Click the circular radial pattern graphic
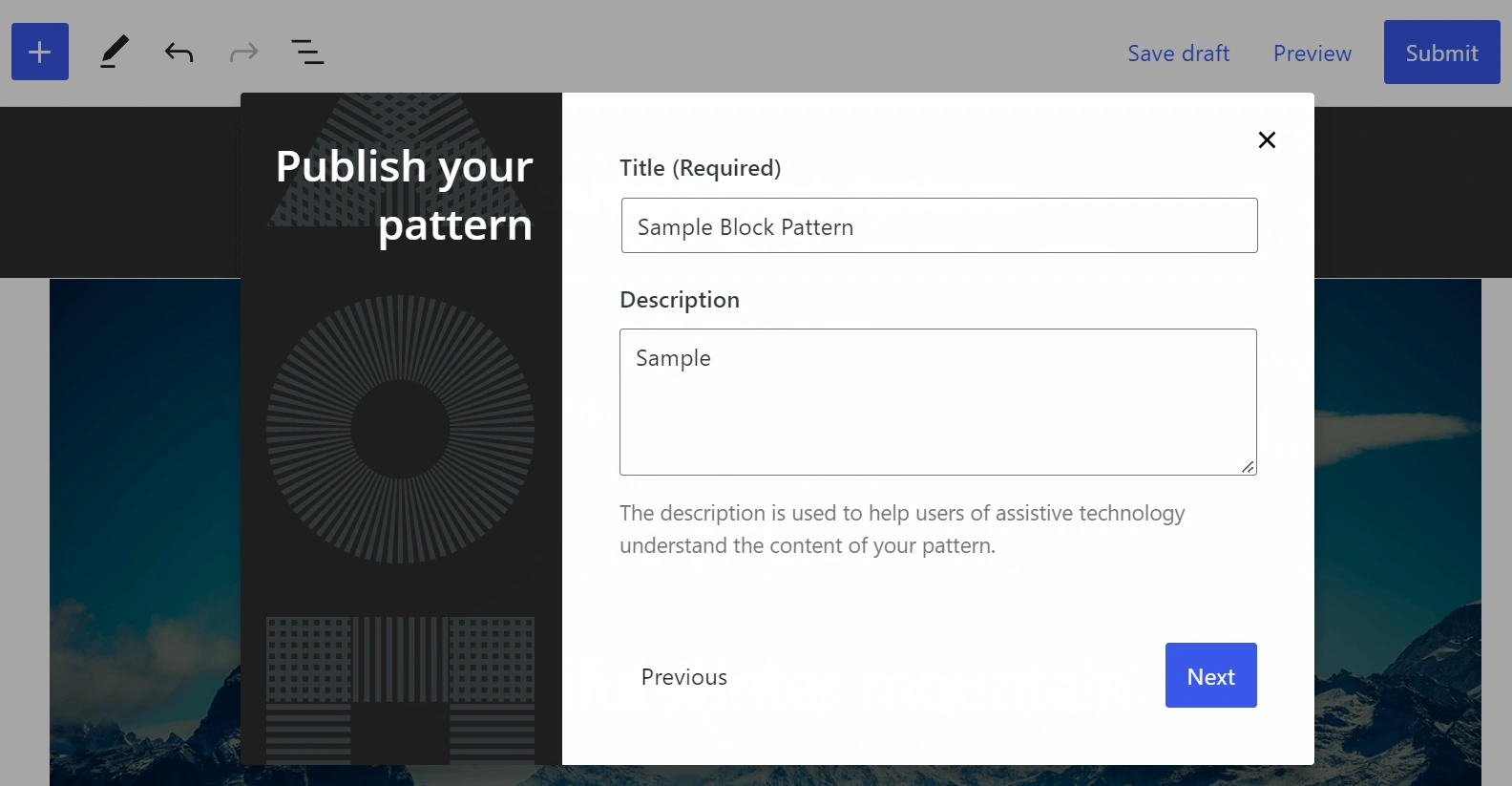The width and height of the screenshot is (1512, 786). (x=400, y=429)
